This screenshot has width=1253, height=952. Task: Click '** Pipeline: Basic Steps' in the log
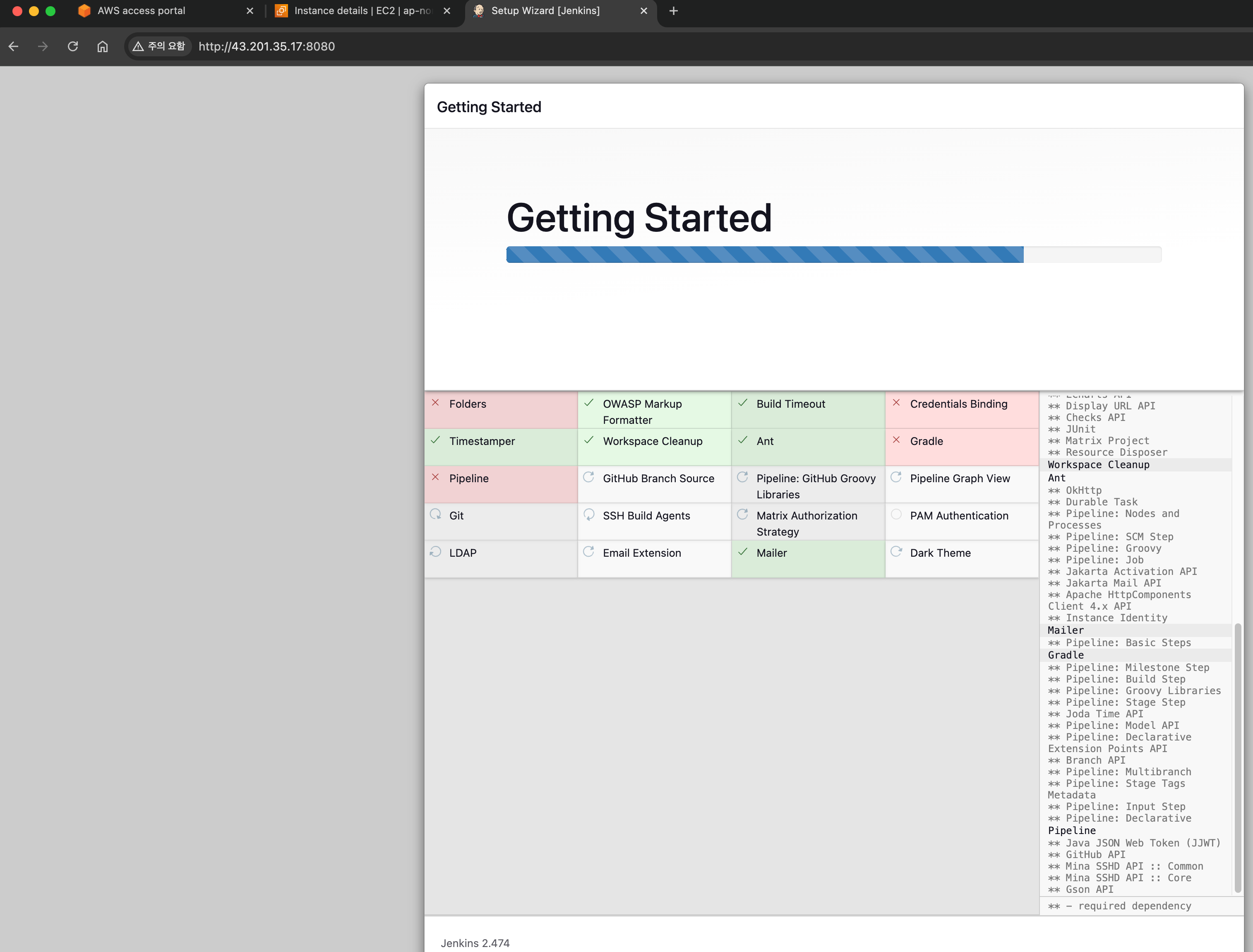pos(1119,642)
